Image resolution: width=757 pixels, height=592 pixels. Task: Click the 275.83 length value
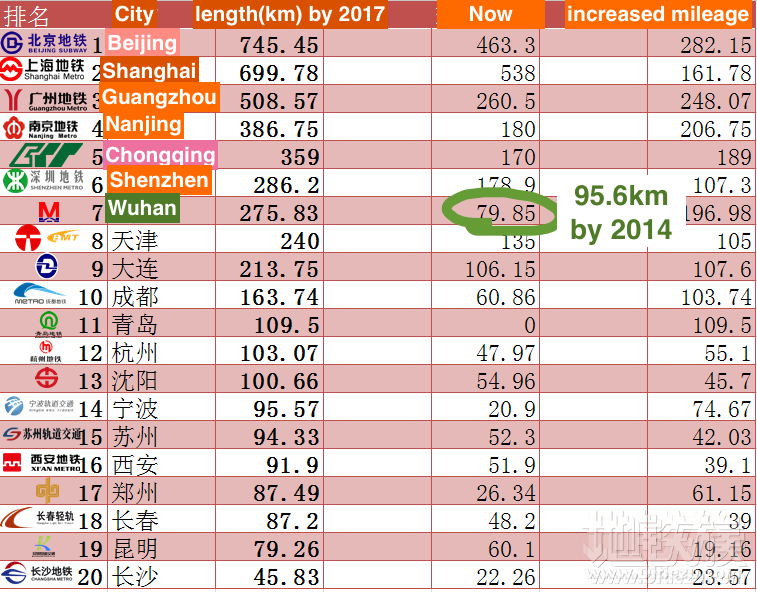click(x=279, y=213)
